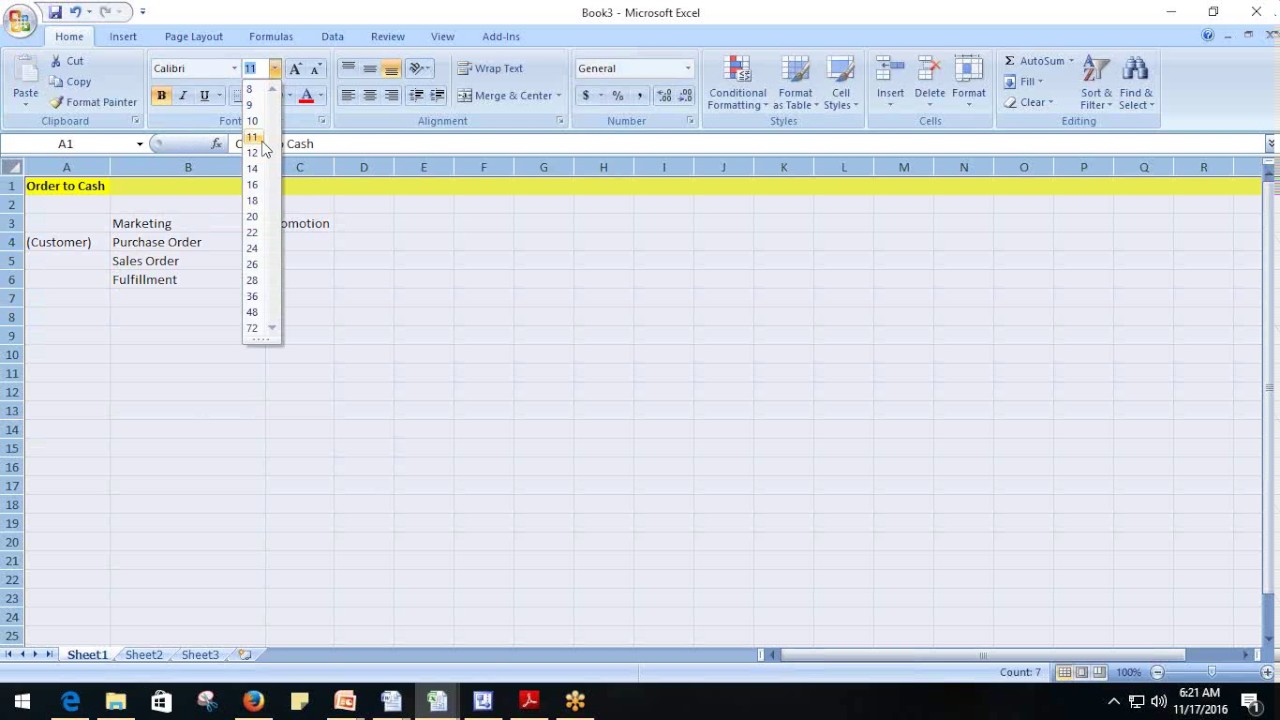Screen dimensions: 1280x720
Task: Open the General number format dropdown
Action: coord(688,68)
